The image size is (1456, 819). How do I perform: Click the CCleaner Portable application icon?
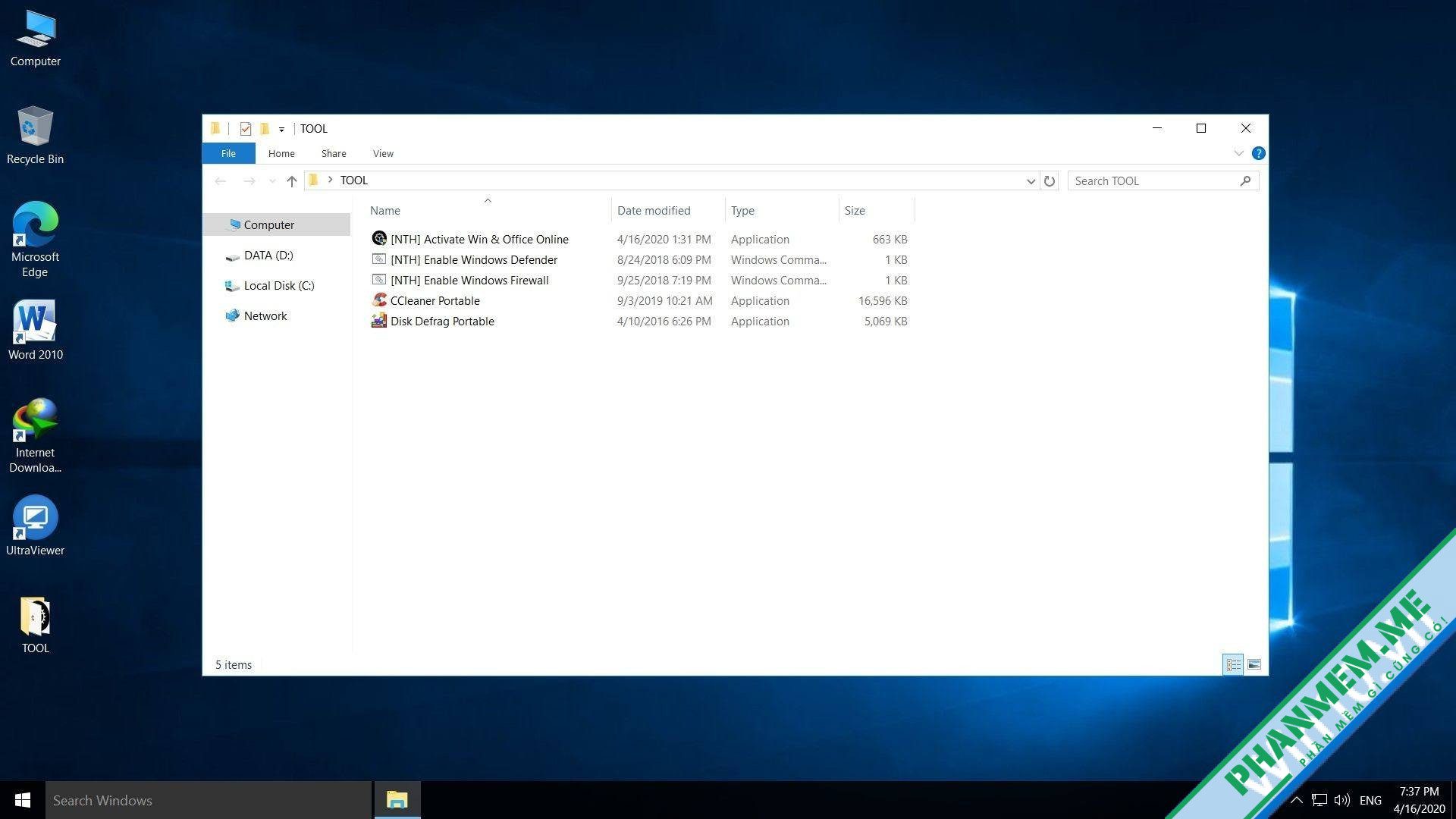coord(378,300)
